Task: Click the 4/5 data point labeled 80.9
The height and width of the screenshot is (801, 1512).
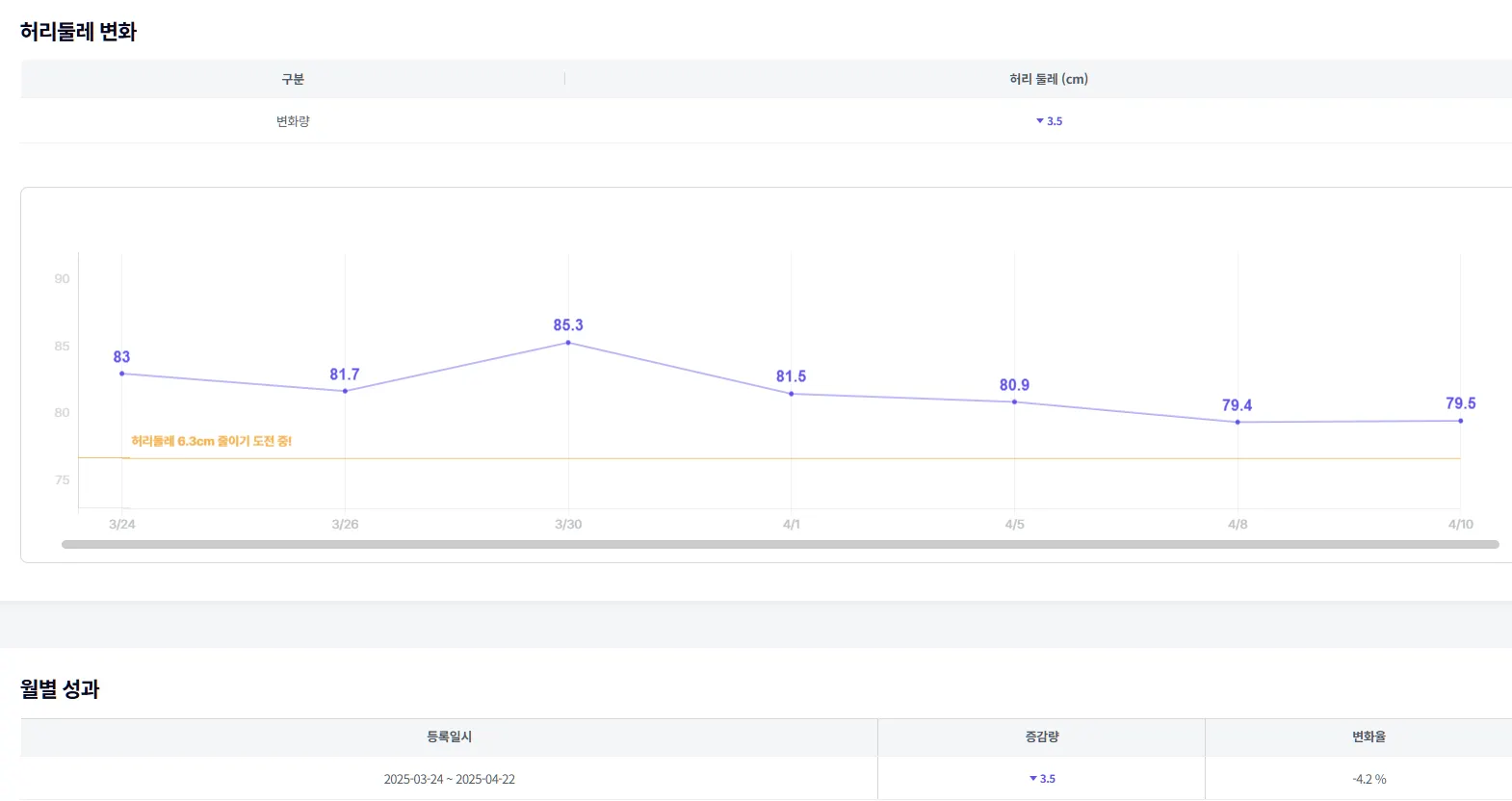Action: tap(1014, 401)
